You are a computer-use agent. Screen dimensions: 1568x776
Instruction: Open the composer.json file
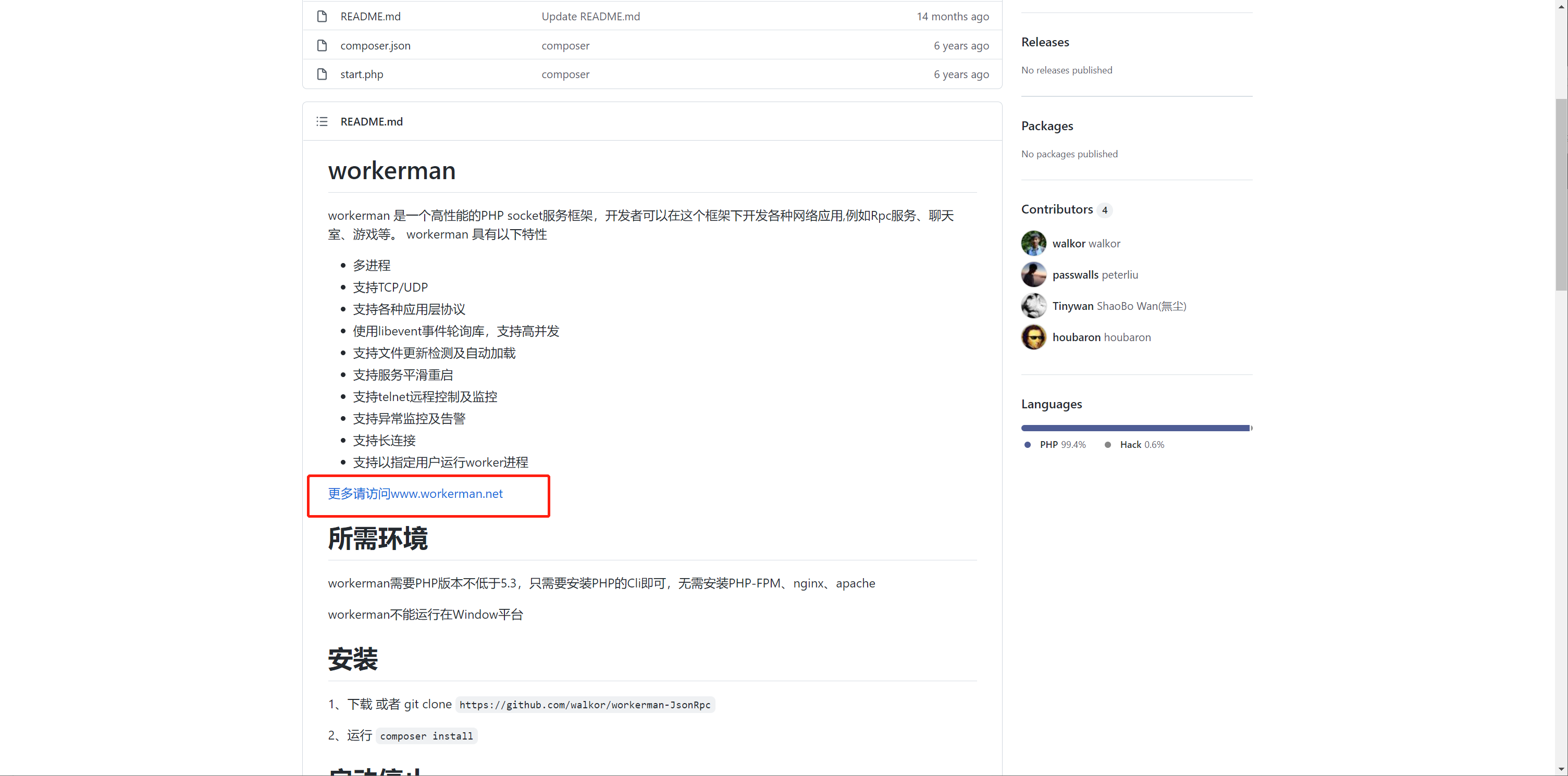pyautogui.click(x=375, y=46)
